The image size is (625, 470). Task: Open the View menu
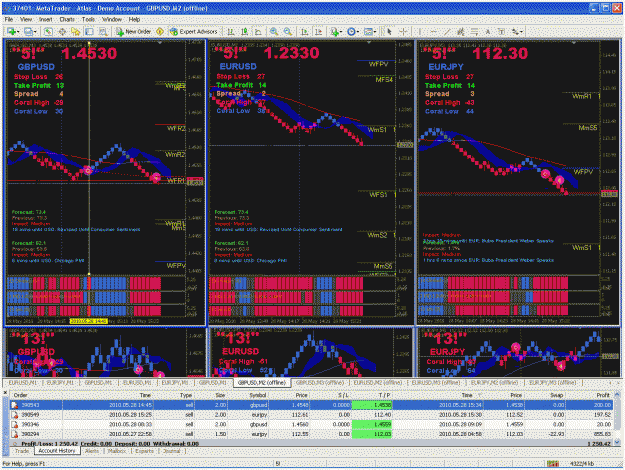coord(26,19)
